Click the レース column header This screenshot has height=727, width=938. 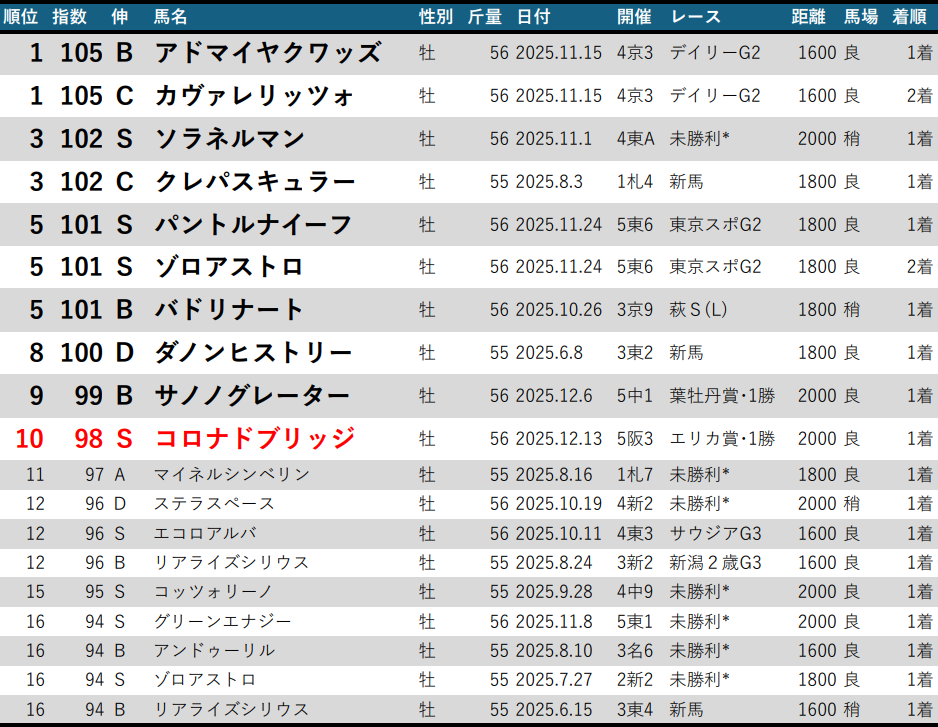tap(695, 17)
